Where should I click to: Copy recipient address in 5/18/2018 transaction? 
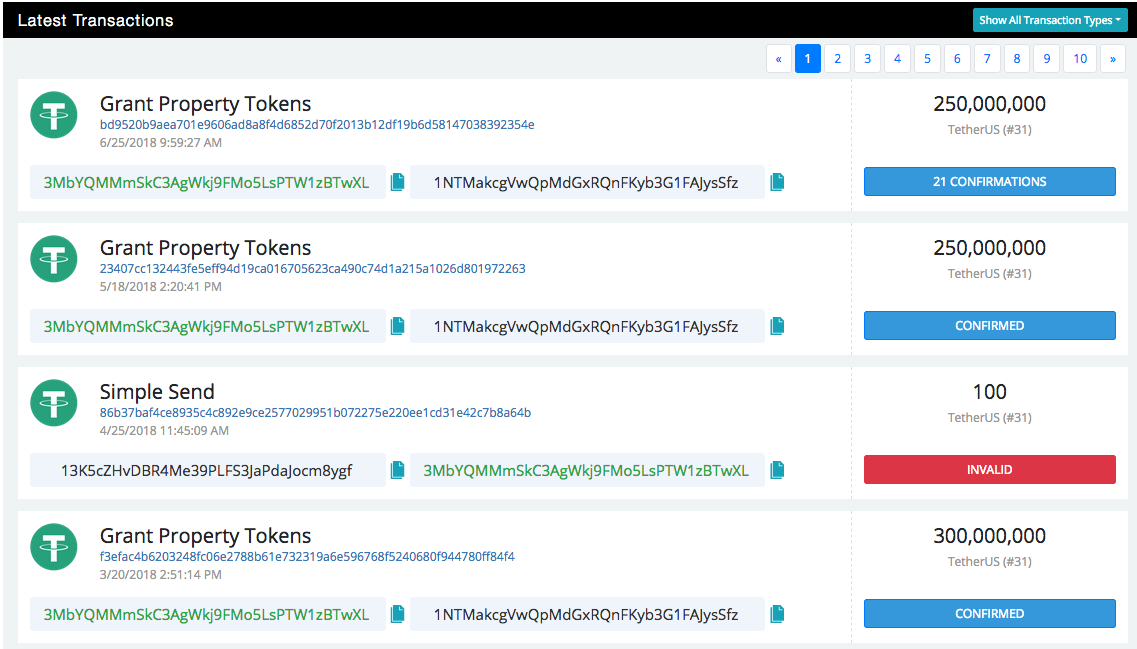777,326
